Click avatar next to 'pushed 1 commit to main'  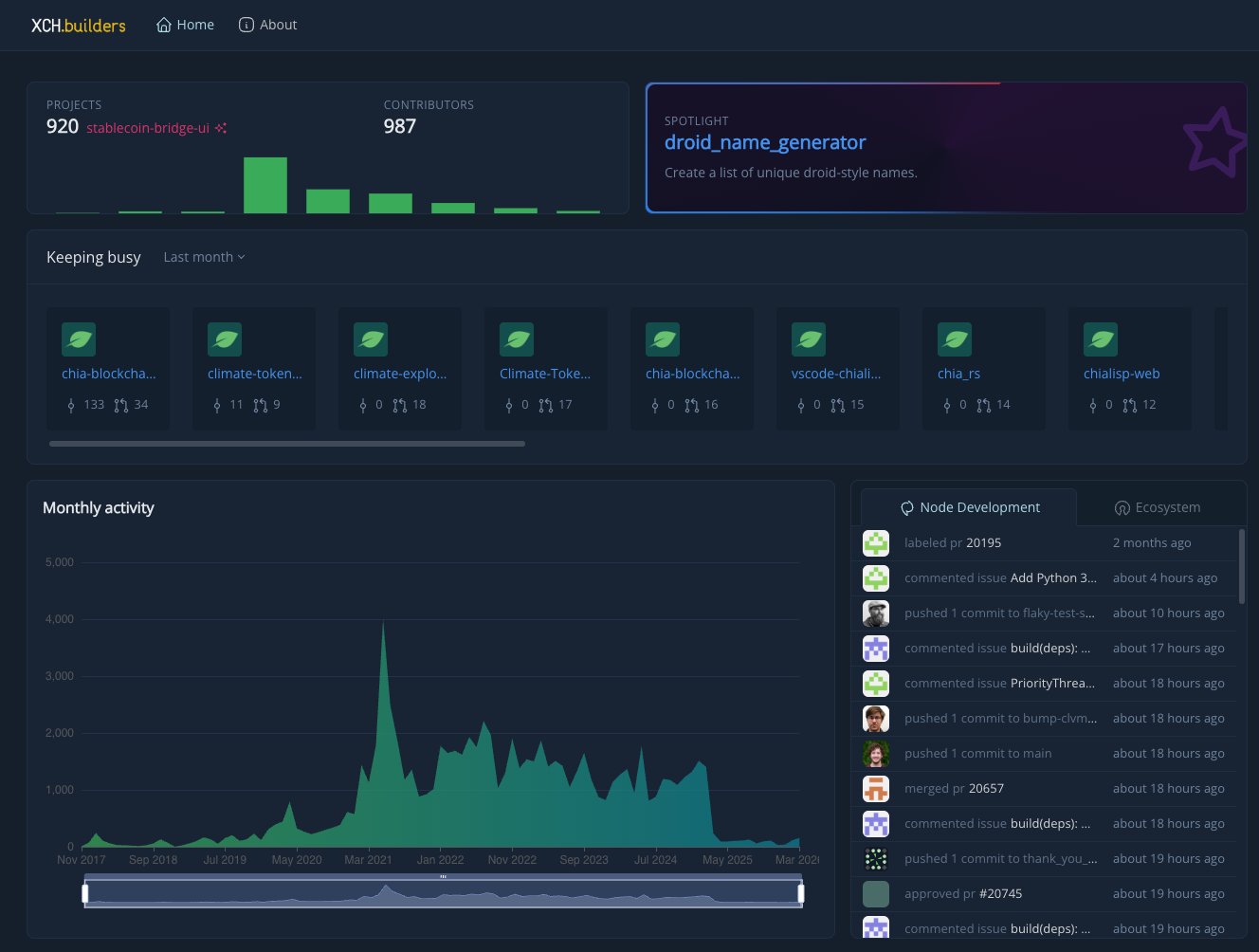876,754
